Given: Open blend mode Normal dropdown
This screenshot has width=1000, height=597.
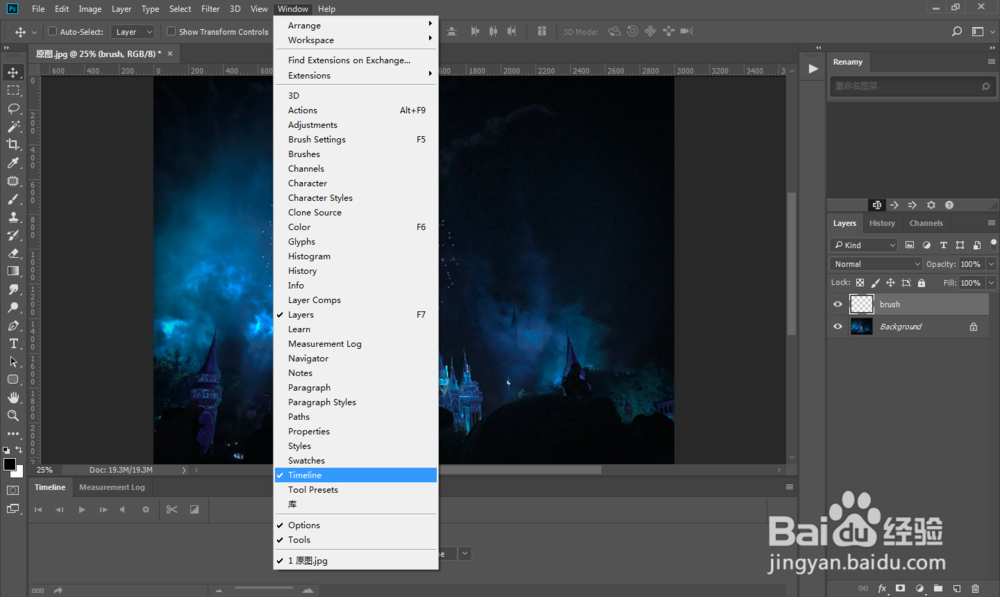Looking at the screenshot, I should click(876, 264).
